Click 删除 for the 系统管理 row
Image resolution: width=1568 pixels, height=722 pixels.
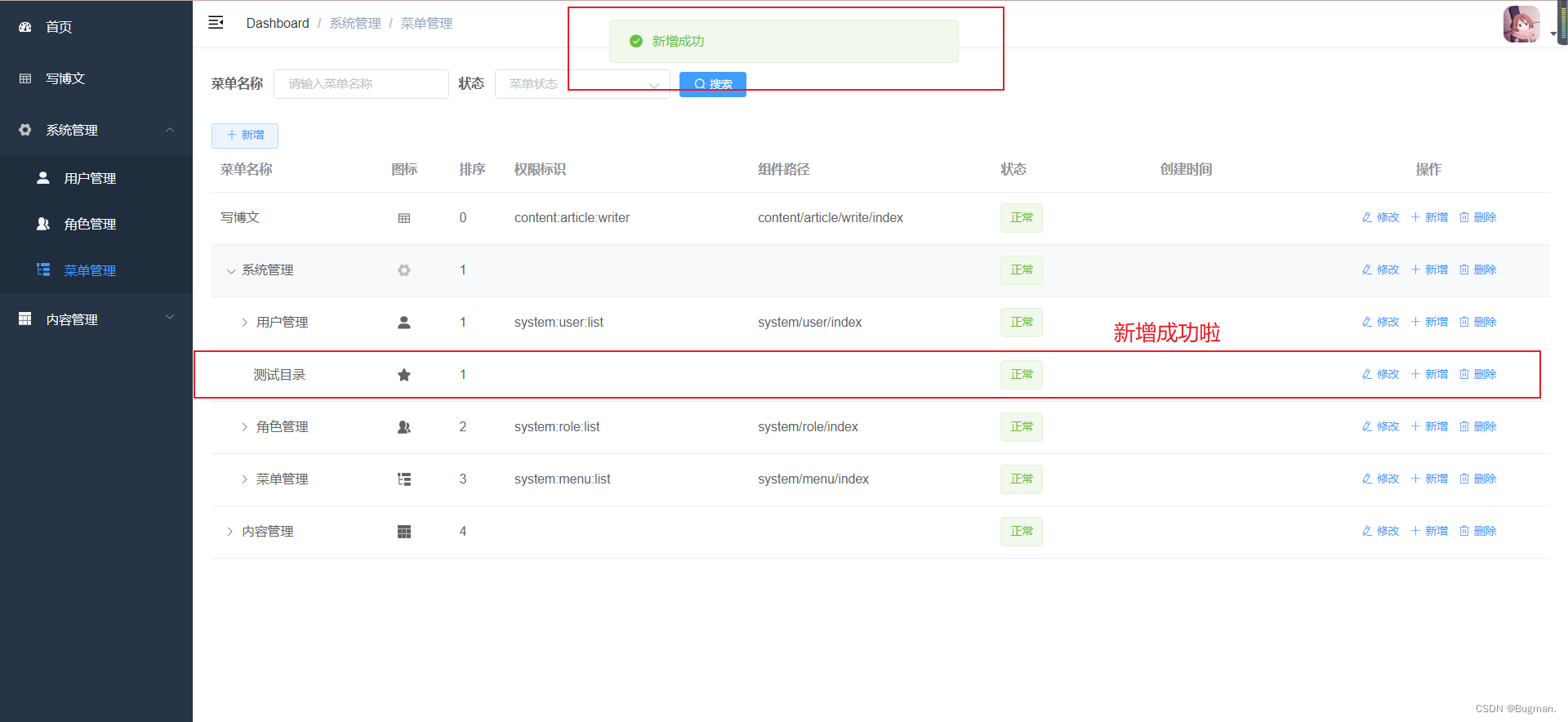[x=1478, y=270]
